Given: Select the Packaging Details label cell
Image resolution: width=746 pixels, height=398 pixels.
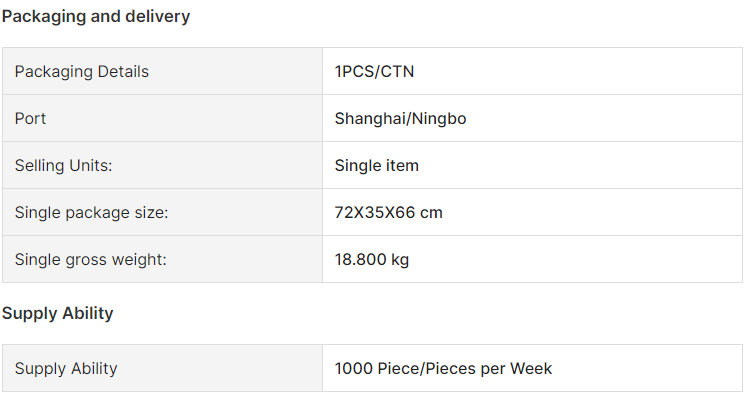Looking at the screenshot, I should [x=162, y=71].
